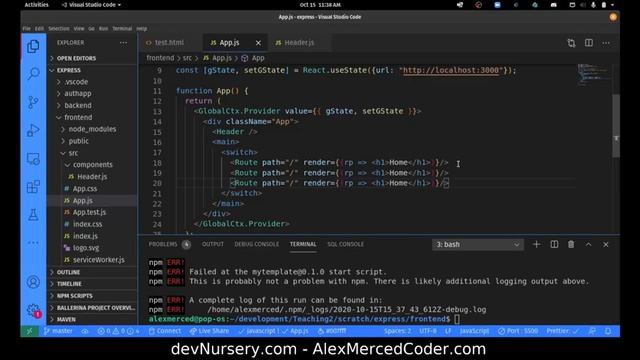Click the master branch indicator
This screenshot has height=360, width=640.
58,331
